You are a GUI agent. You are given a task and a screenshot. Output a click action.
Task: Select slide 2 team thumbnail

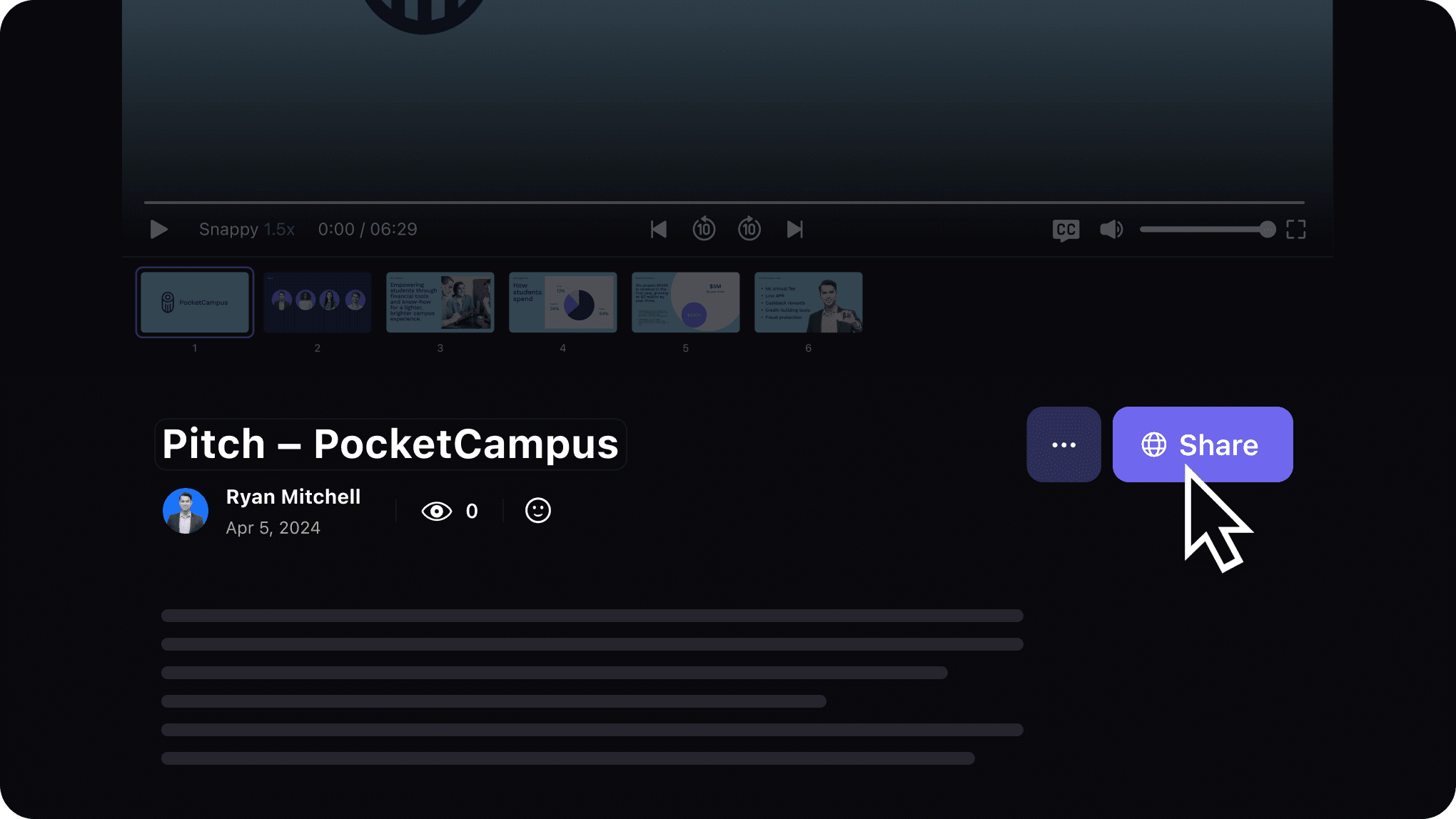tap(318, 302)
